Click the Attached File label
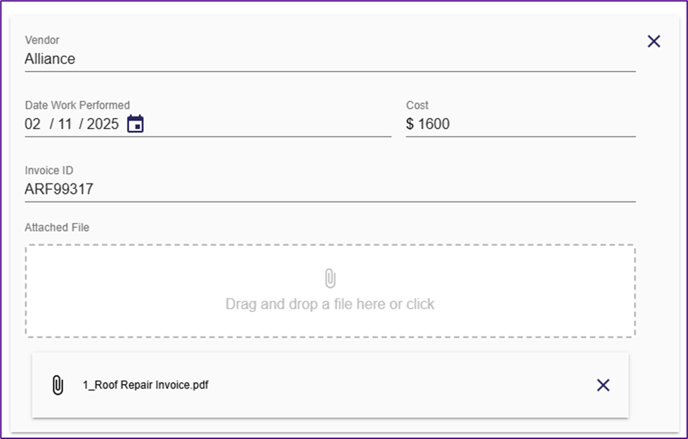This screenshot has width=688, height=439. [57, 227]
